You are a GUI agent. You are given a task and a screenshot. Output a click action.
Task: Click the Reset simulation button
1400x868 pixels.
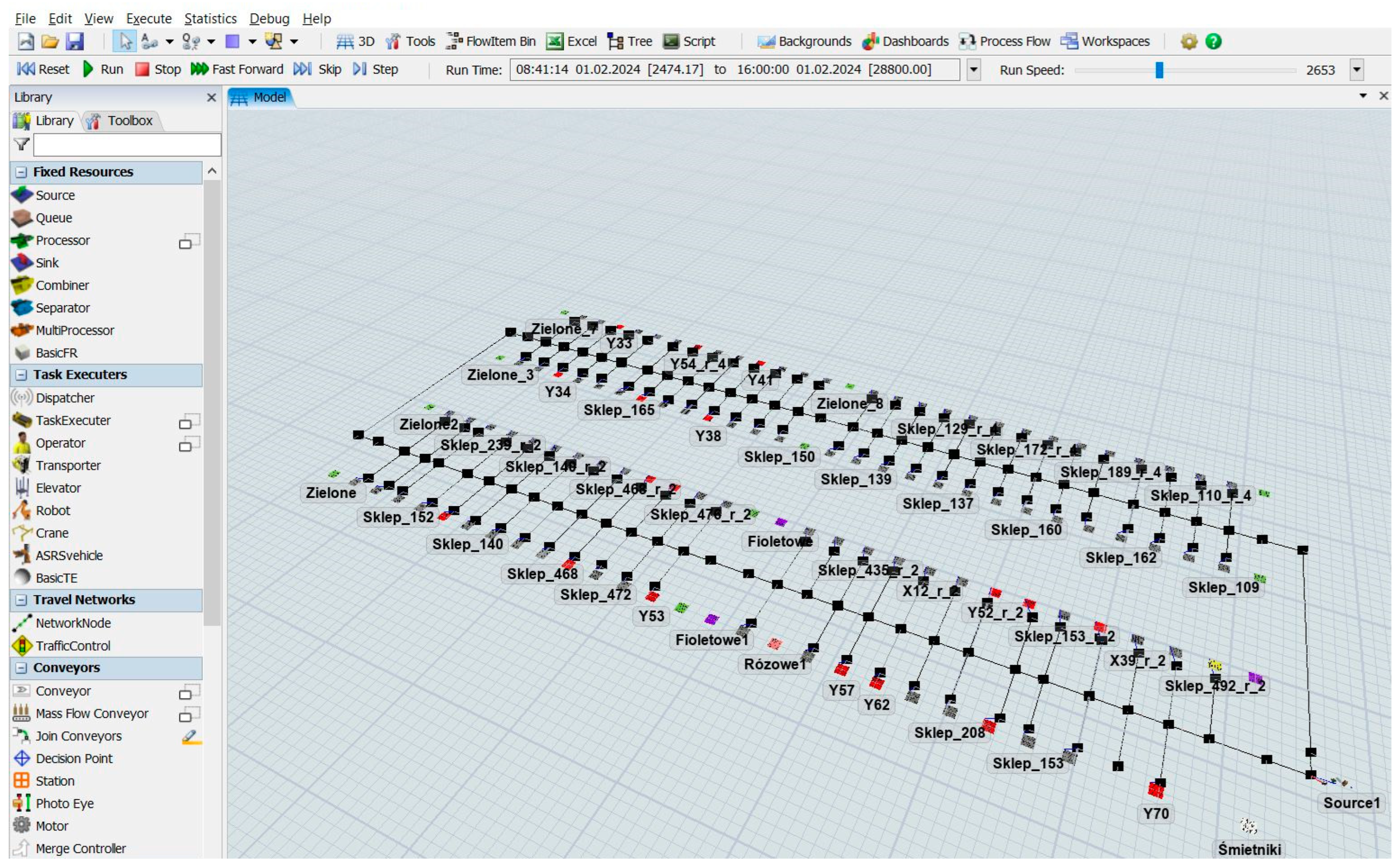43,70
